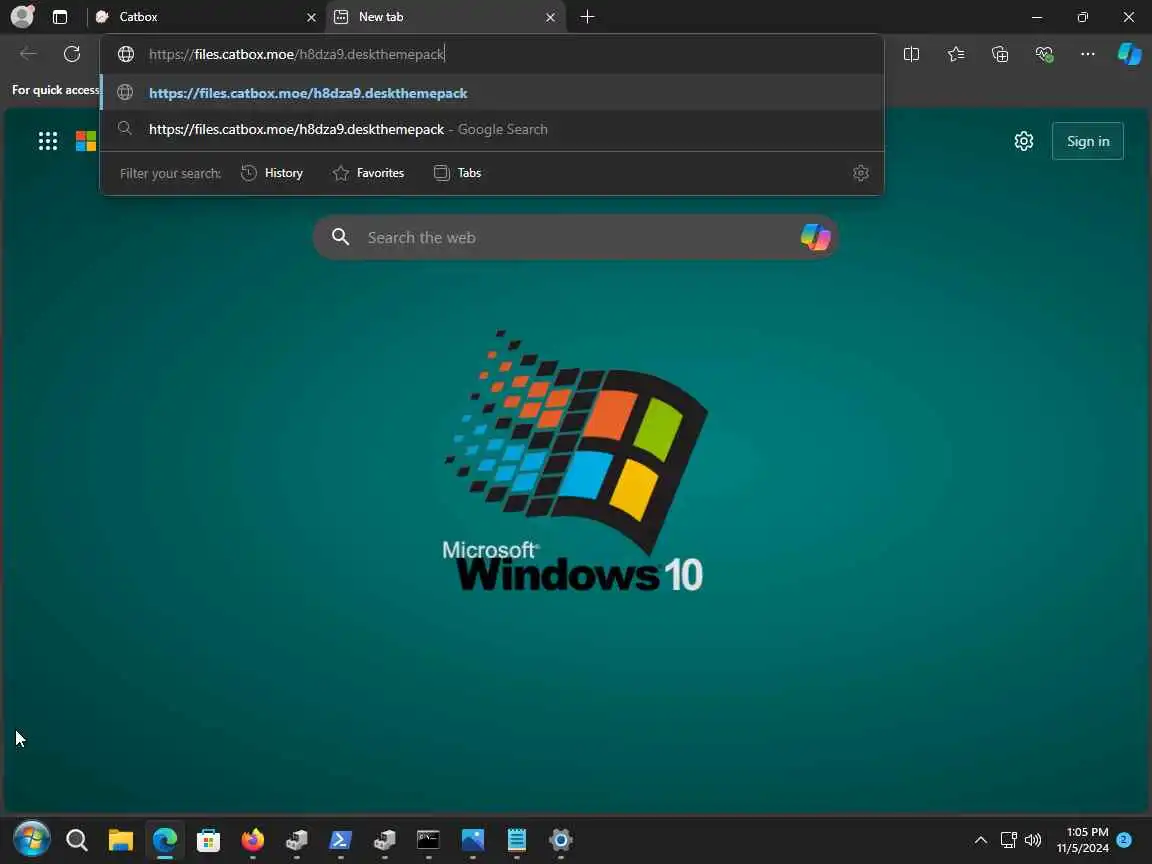Filter search by Favorites

[369, 173]
